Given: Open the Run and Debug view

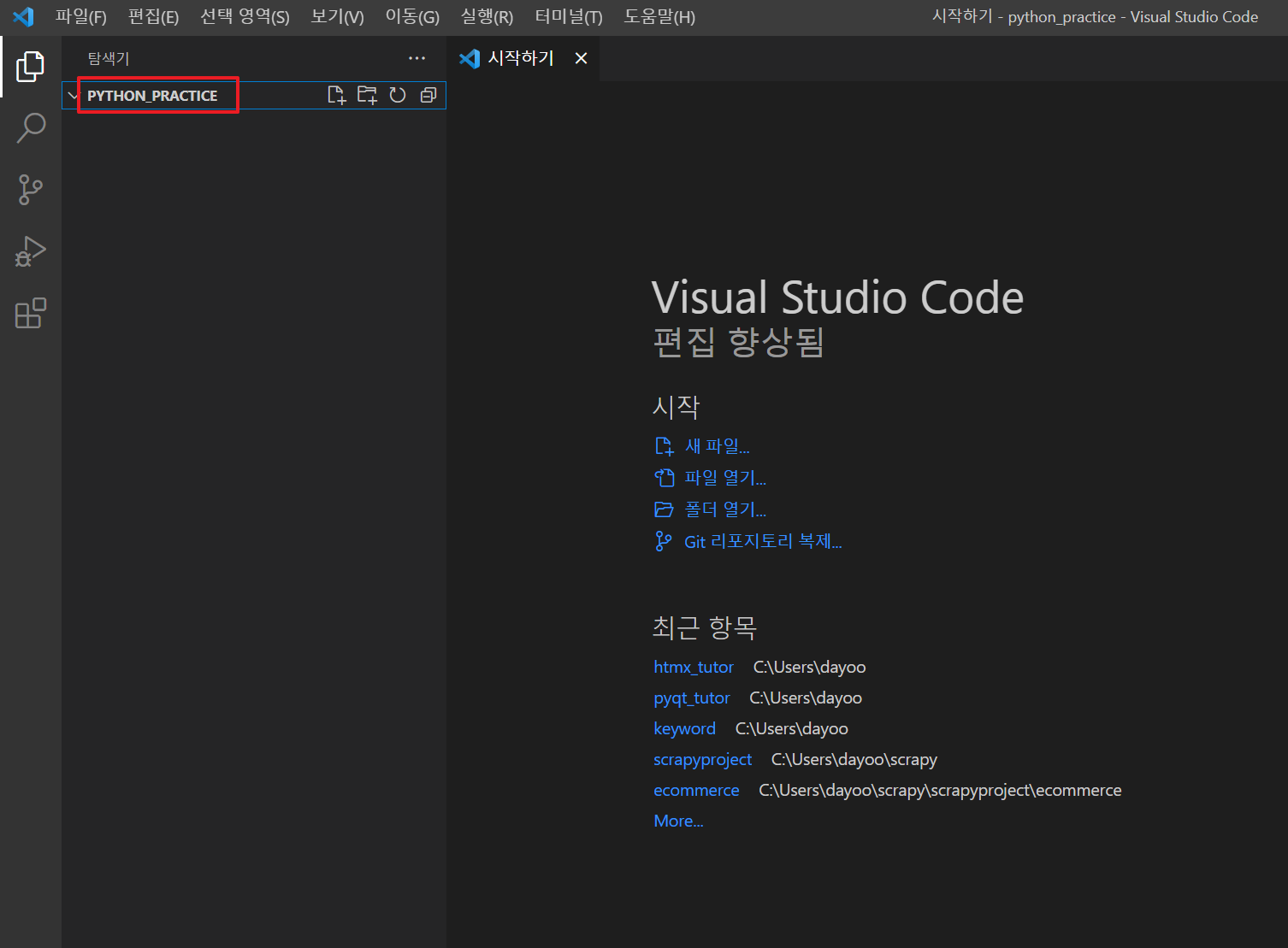Looking at the screenshot, I should 31,251.
